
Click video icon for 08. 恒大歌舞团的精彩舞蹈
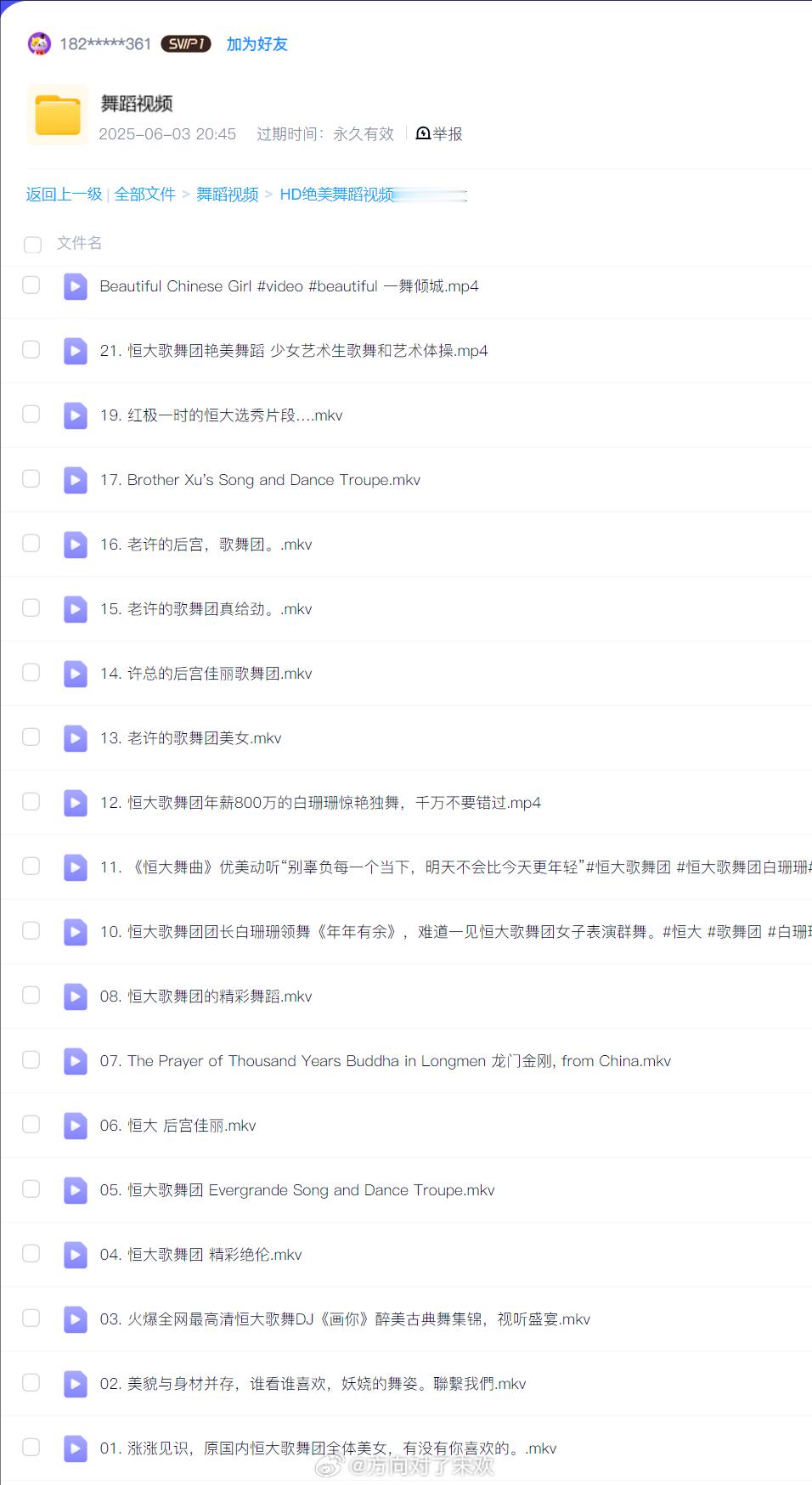tap(76, 997)
